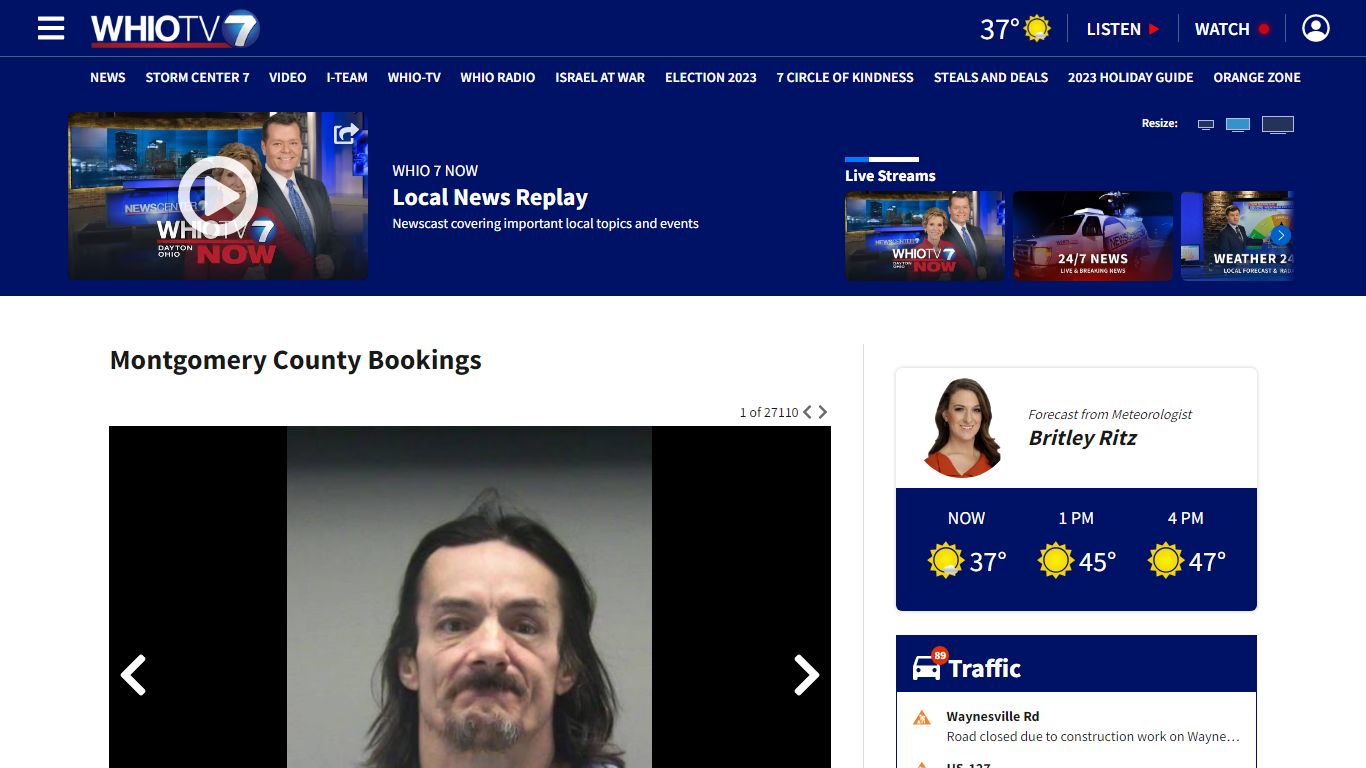
Task: Open the hamburger main menu
Action: tap(51, 28)
